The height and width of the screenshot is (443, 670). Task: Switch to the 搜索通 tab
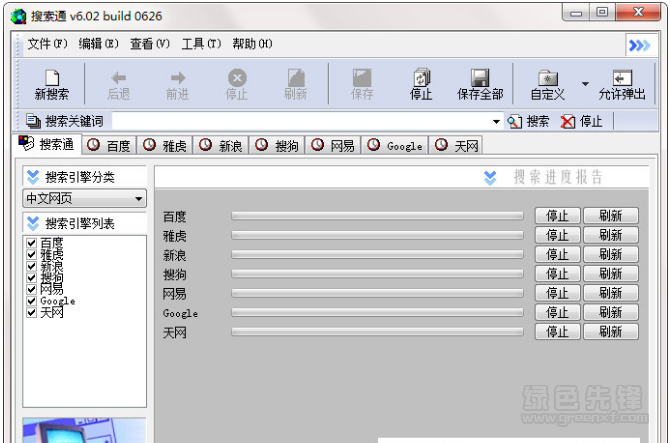click(x=47, y=144)
